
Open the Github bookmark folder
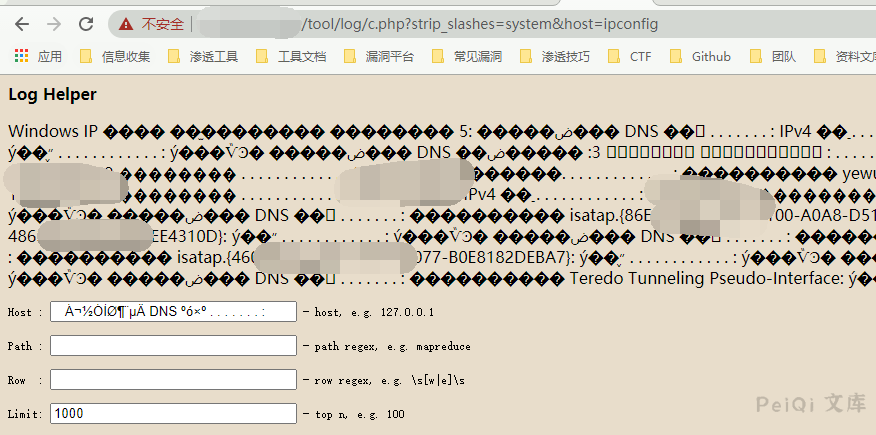[x=701, y=56]
